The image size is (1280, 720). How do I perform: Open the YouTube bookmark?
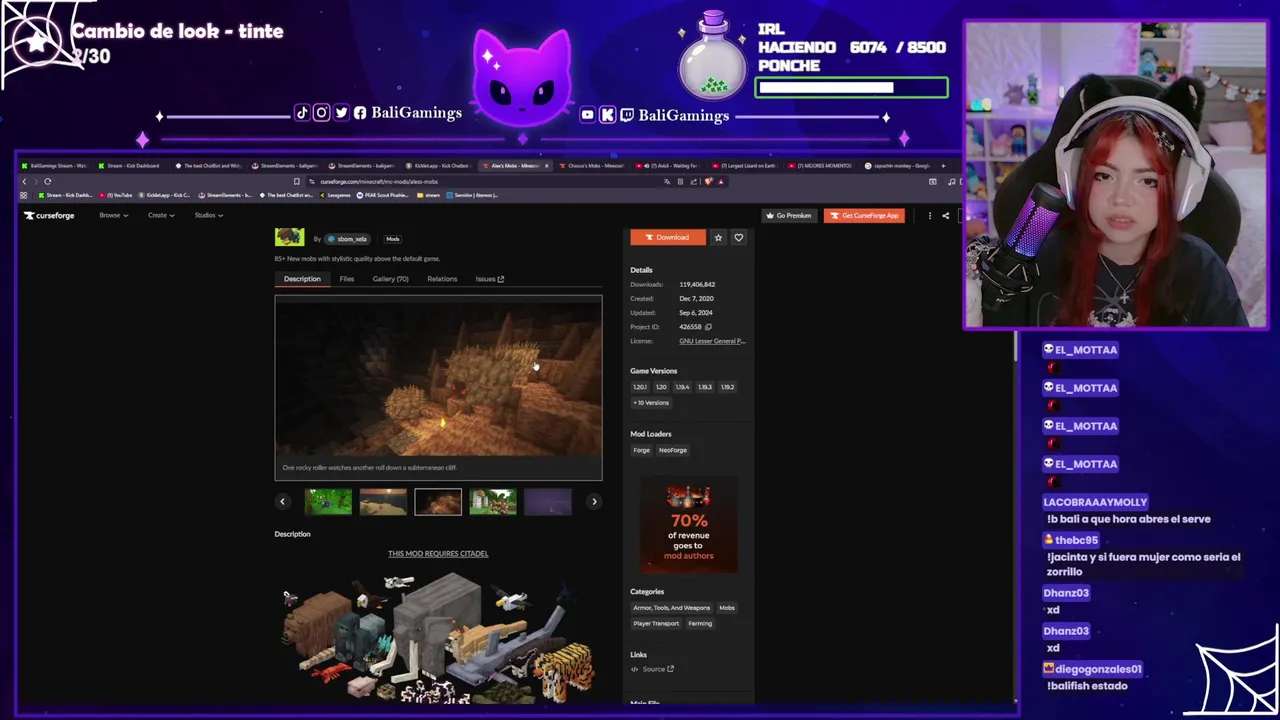click(116, 195)
